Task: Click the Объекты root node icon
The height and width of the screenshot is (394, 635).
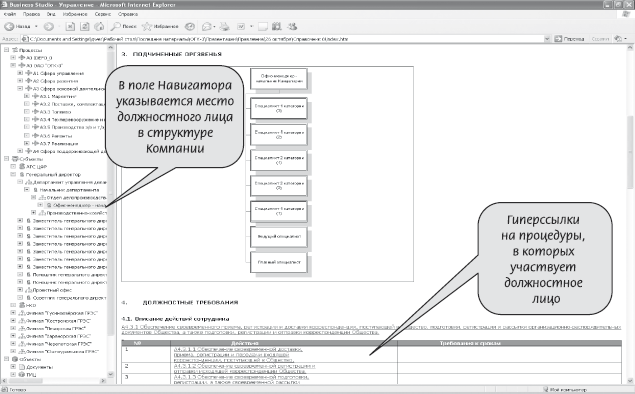Action: click(15, 359)
